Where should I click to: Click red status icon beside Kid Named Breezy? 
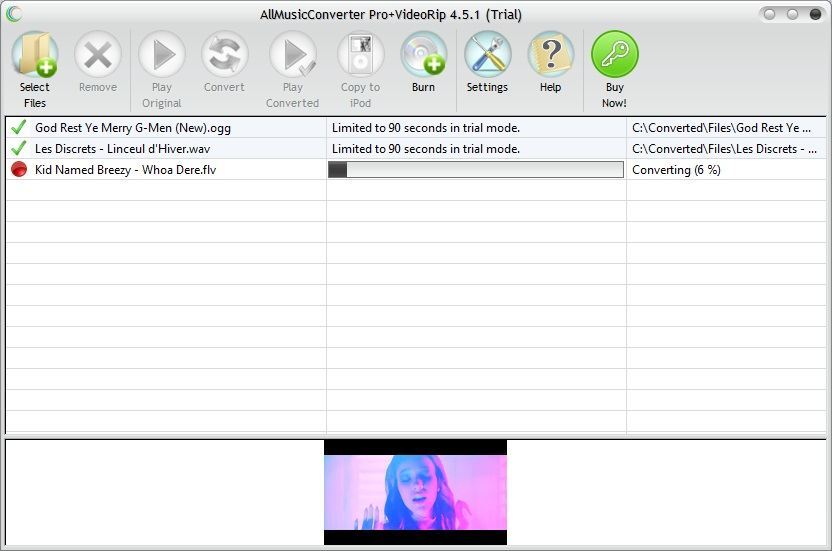click(x=19, y=169)
